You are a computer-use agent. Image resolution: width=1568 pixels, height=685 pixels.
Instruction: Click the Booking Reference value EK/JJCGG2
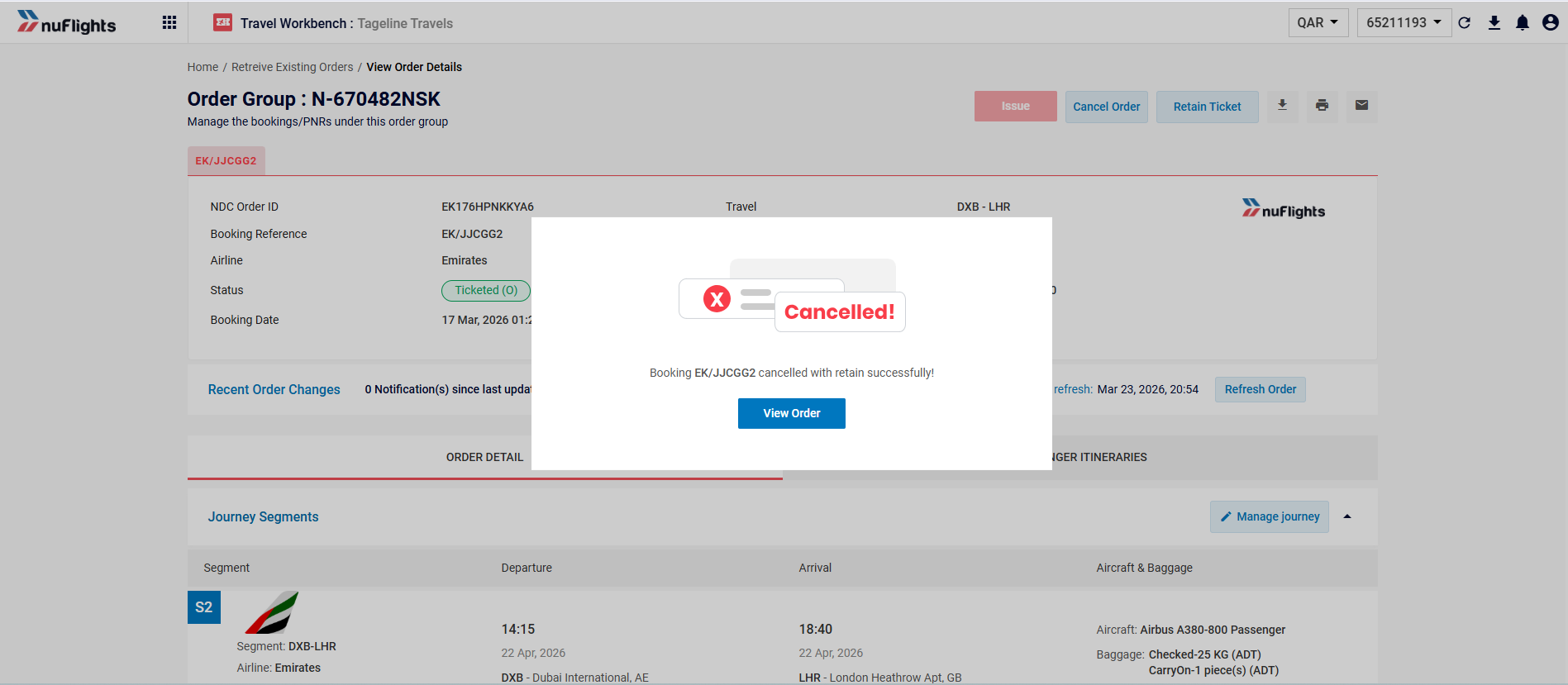(472, 234)
